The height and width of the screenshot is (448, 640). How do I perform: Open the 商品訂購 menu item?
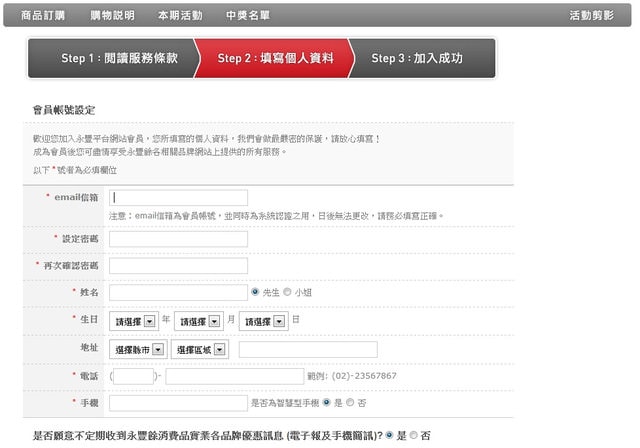[x=43, y=16]
